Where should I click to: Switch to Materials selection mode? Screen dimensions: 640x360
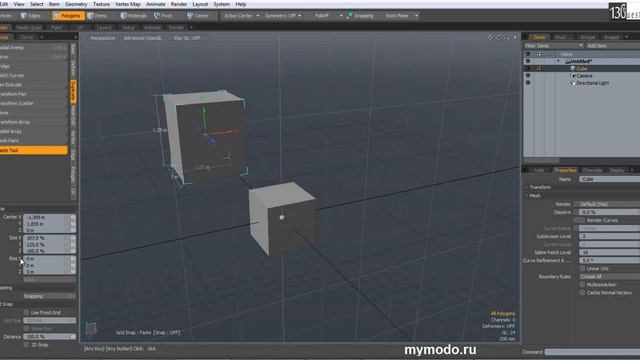coord(133,16)
